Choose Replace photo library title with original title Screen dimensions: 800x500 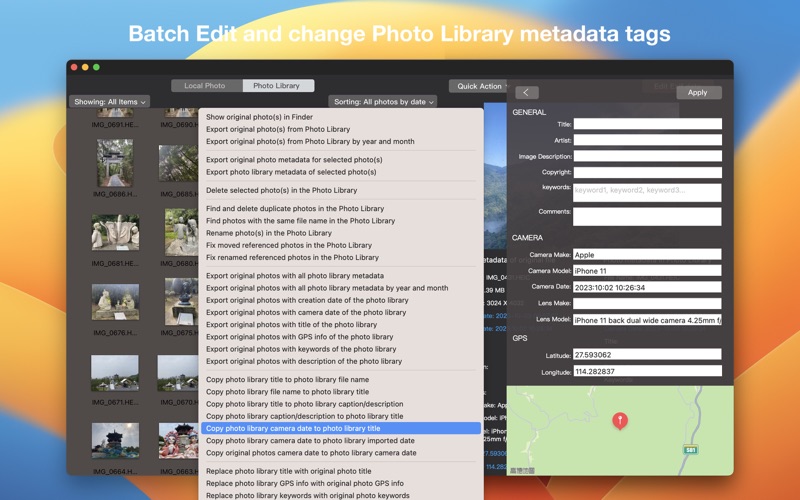(x=341, y=471)
